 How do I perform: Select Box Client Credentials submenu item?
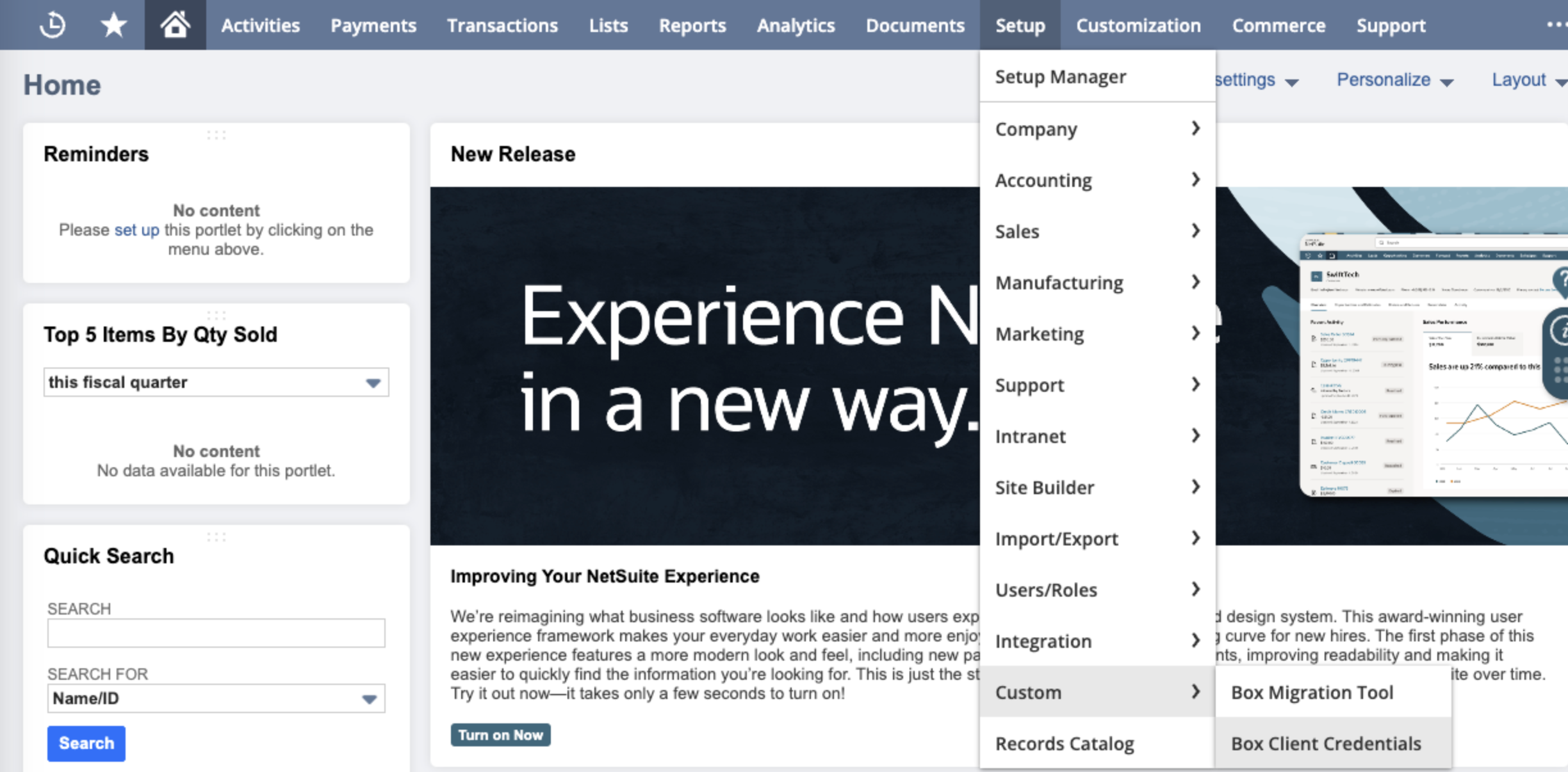pyautogui.click(x=1326, y=743)
